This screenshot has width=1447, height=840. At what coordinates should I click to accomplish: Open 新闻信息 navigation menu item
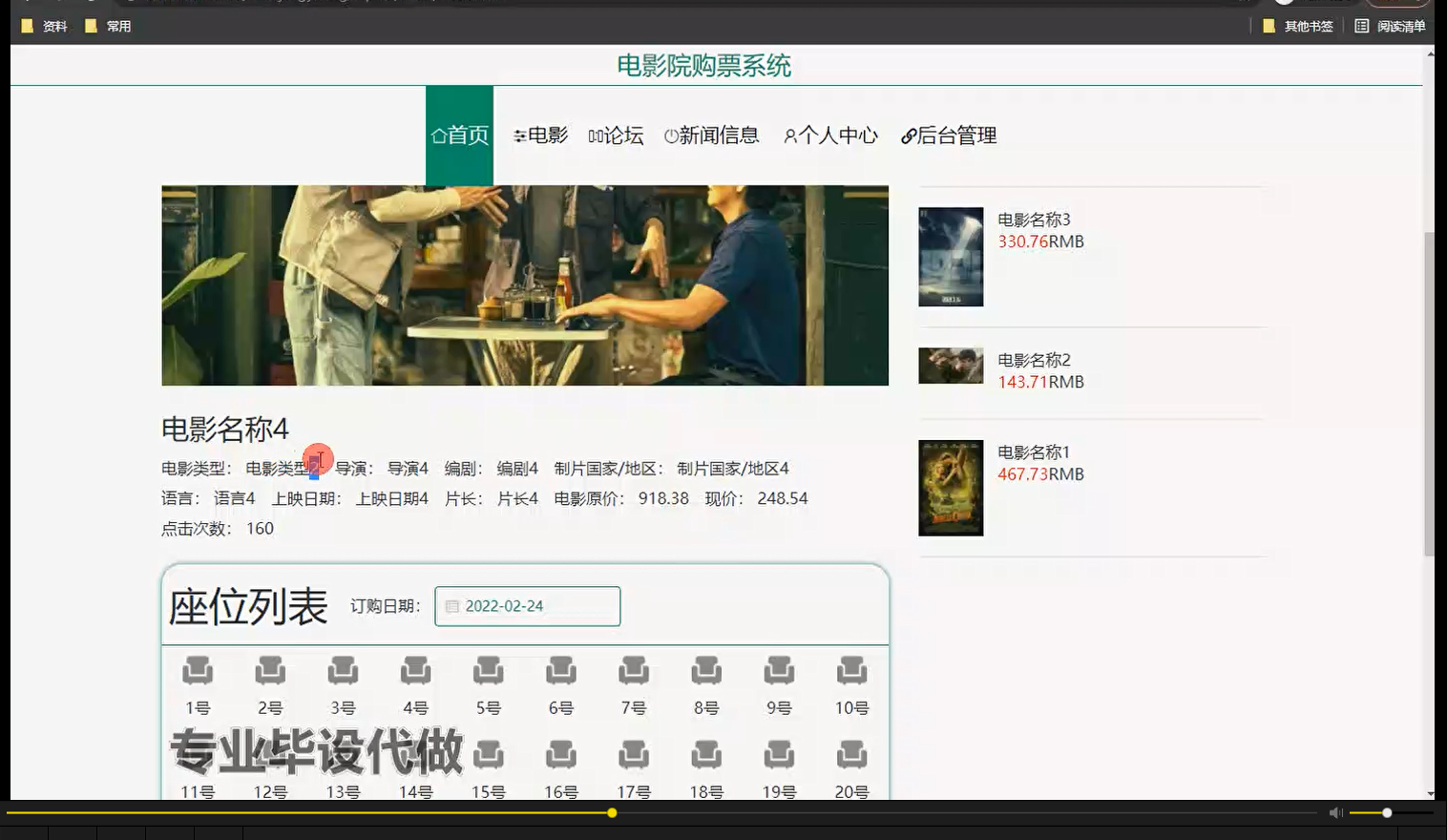point(711,136)
